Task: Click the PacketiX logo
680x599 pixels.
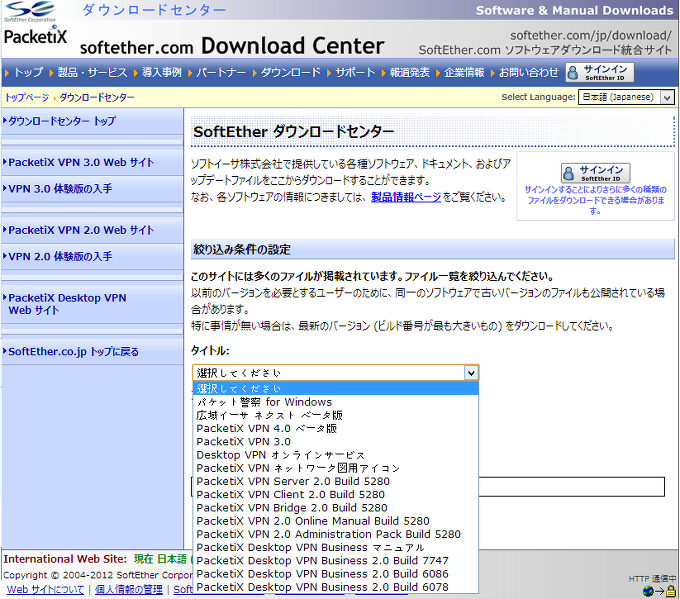Action: 36,36
